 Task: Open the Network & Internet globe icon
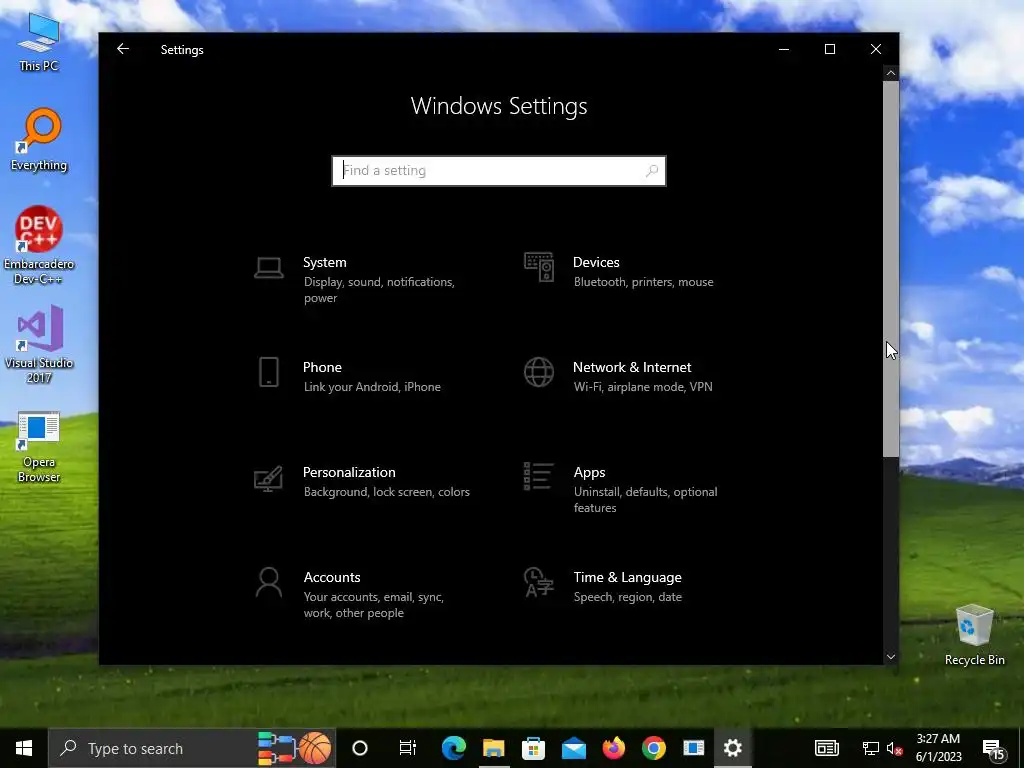(539, 372)
